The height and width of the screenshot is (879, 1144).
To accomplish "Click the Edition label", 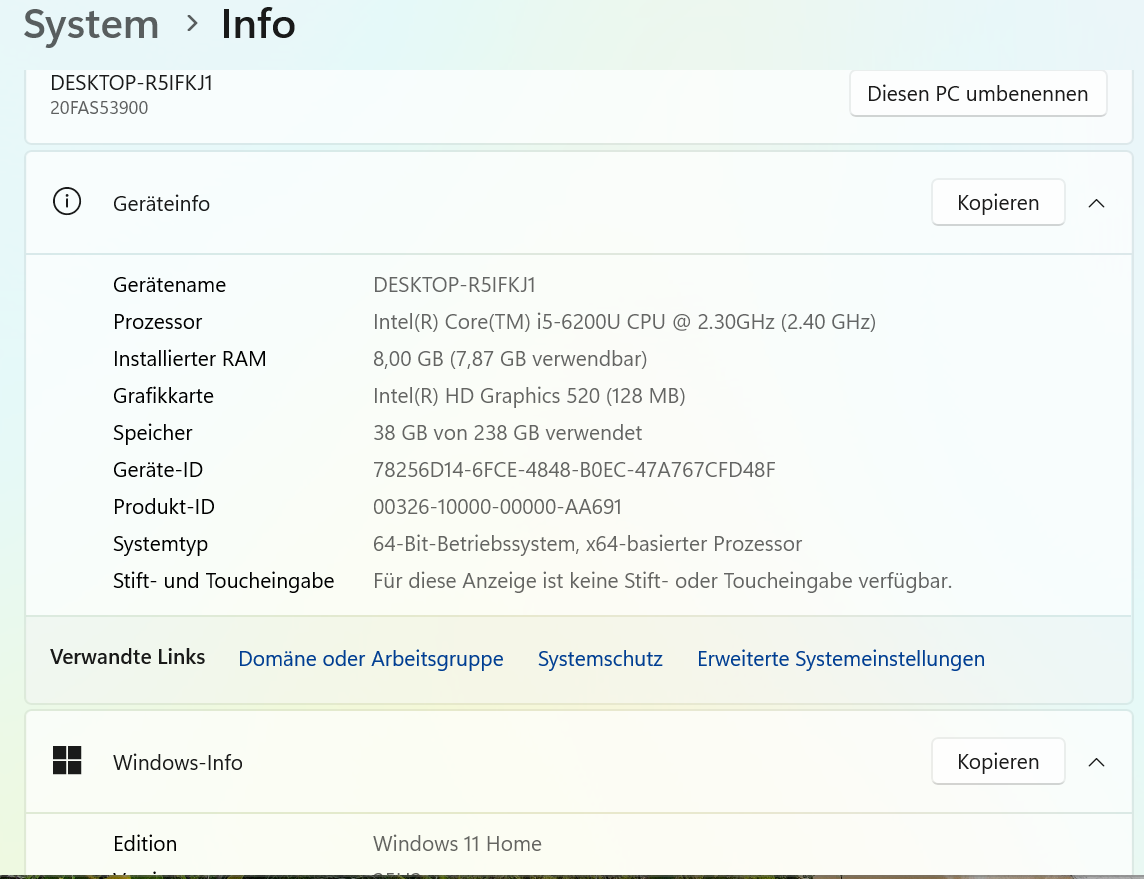I will (145, 843).
